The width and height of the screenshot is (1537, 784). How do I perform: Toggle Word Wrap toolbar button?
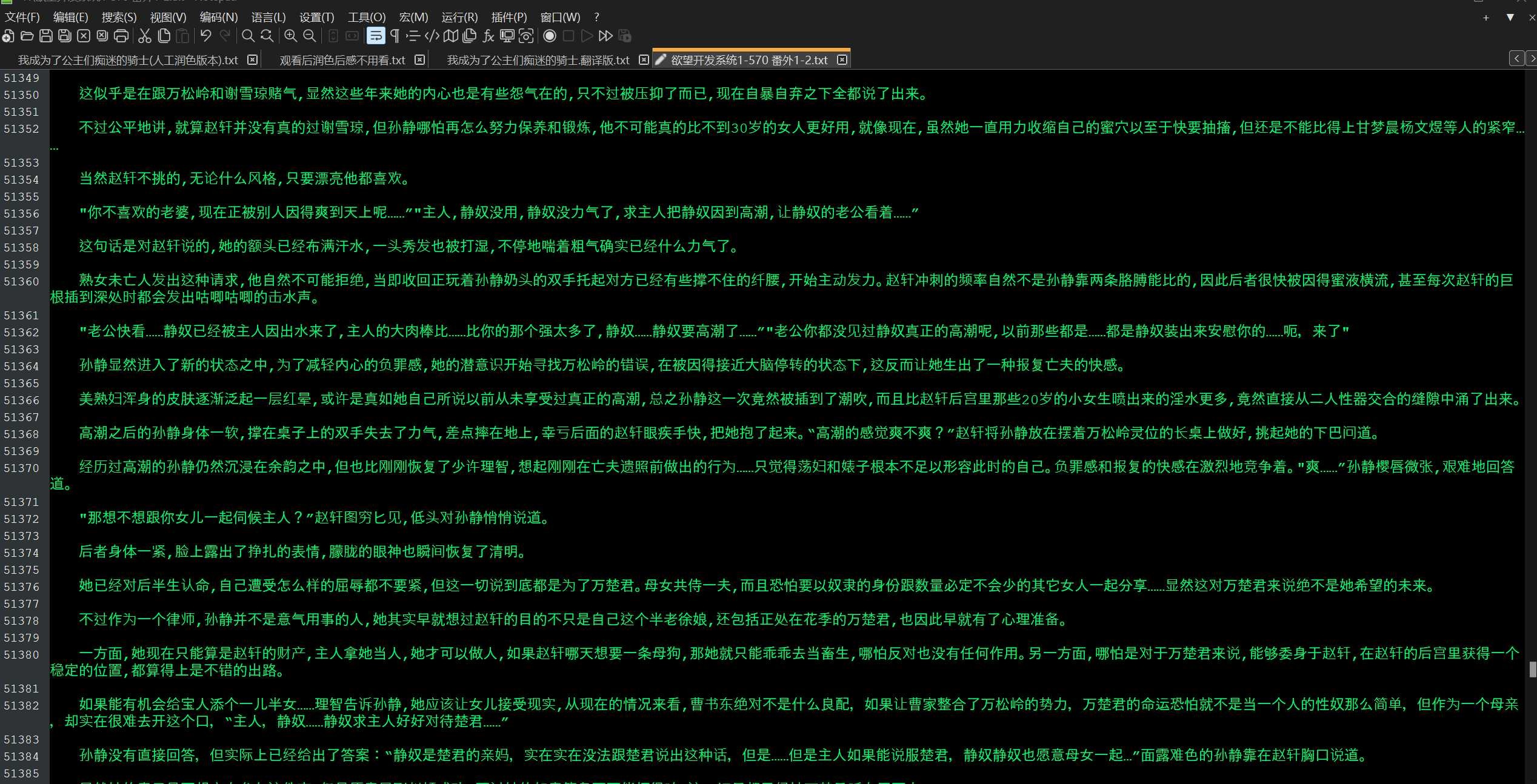pos(376,36)
